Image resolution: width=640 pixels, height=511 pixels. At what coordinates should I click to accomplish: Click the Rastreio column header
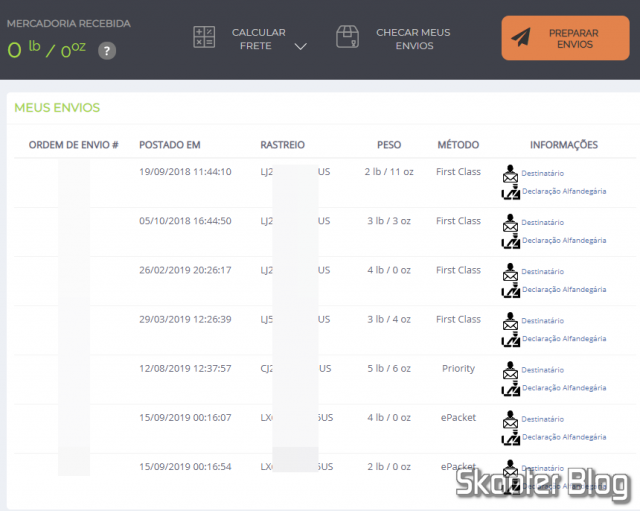click(282, 145)
